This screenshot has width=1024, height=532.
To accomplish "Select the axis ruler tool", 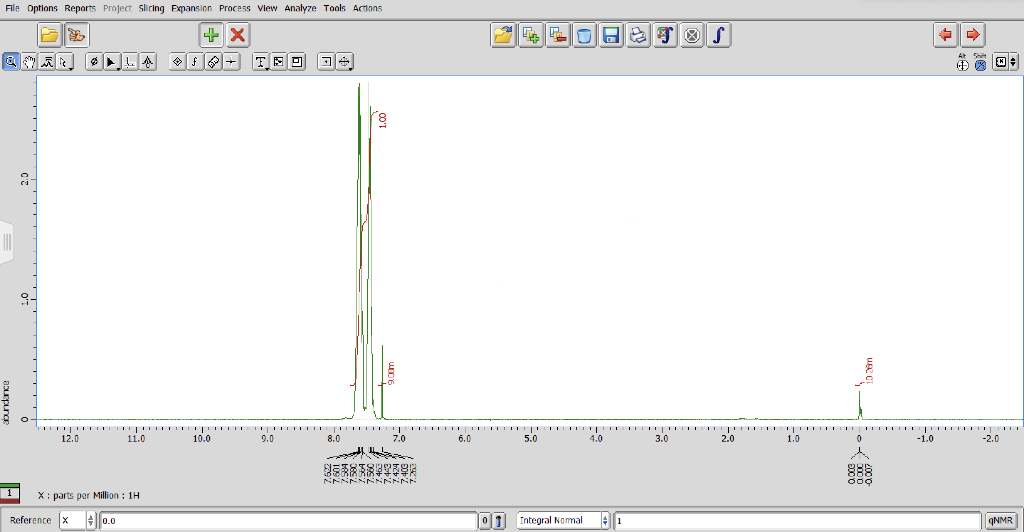I will (130, 62).
